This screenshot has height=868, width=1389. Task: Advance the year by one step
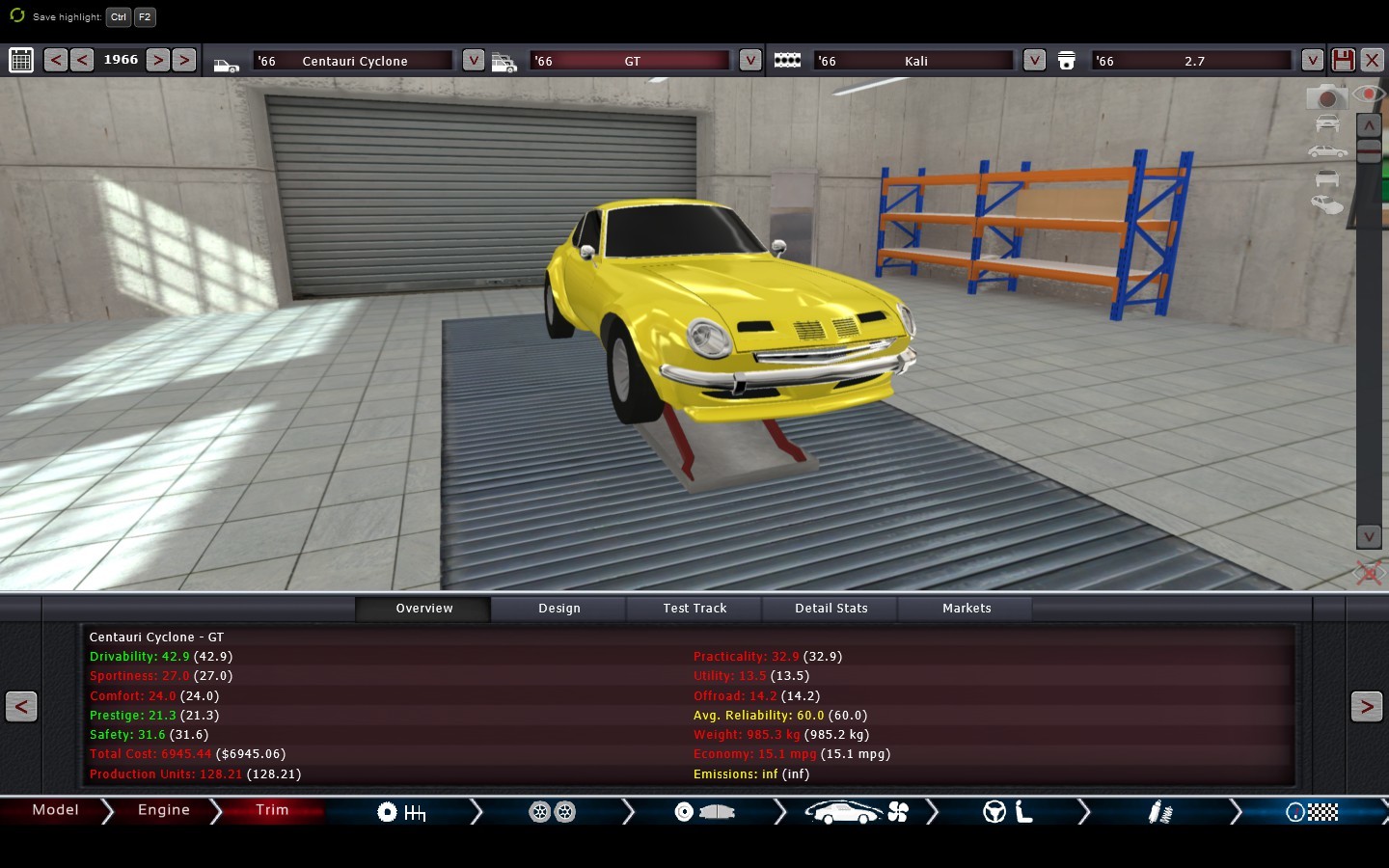point(157,60)
